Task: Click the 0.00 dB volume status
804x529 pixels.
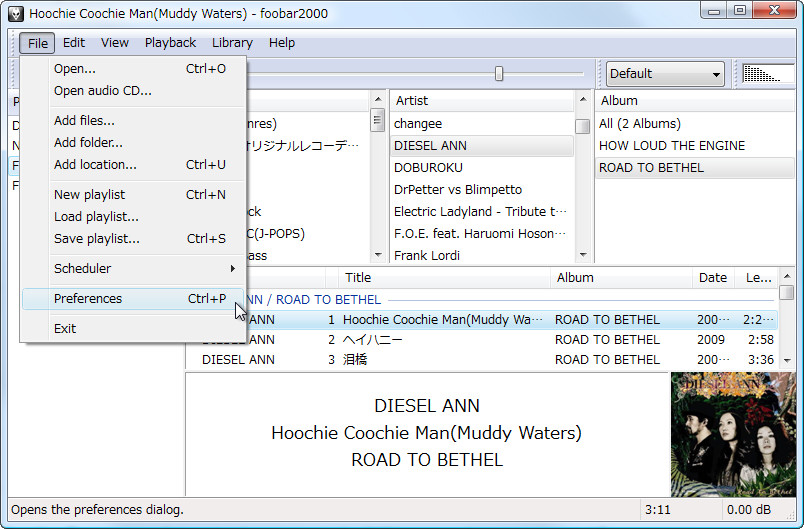Action: (749, 510)
